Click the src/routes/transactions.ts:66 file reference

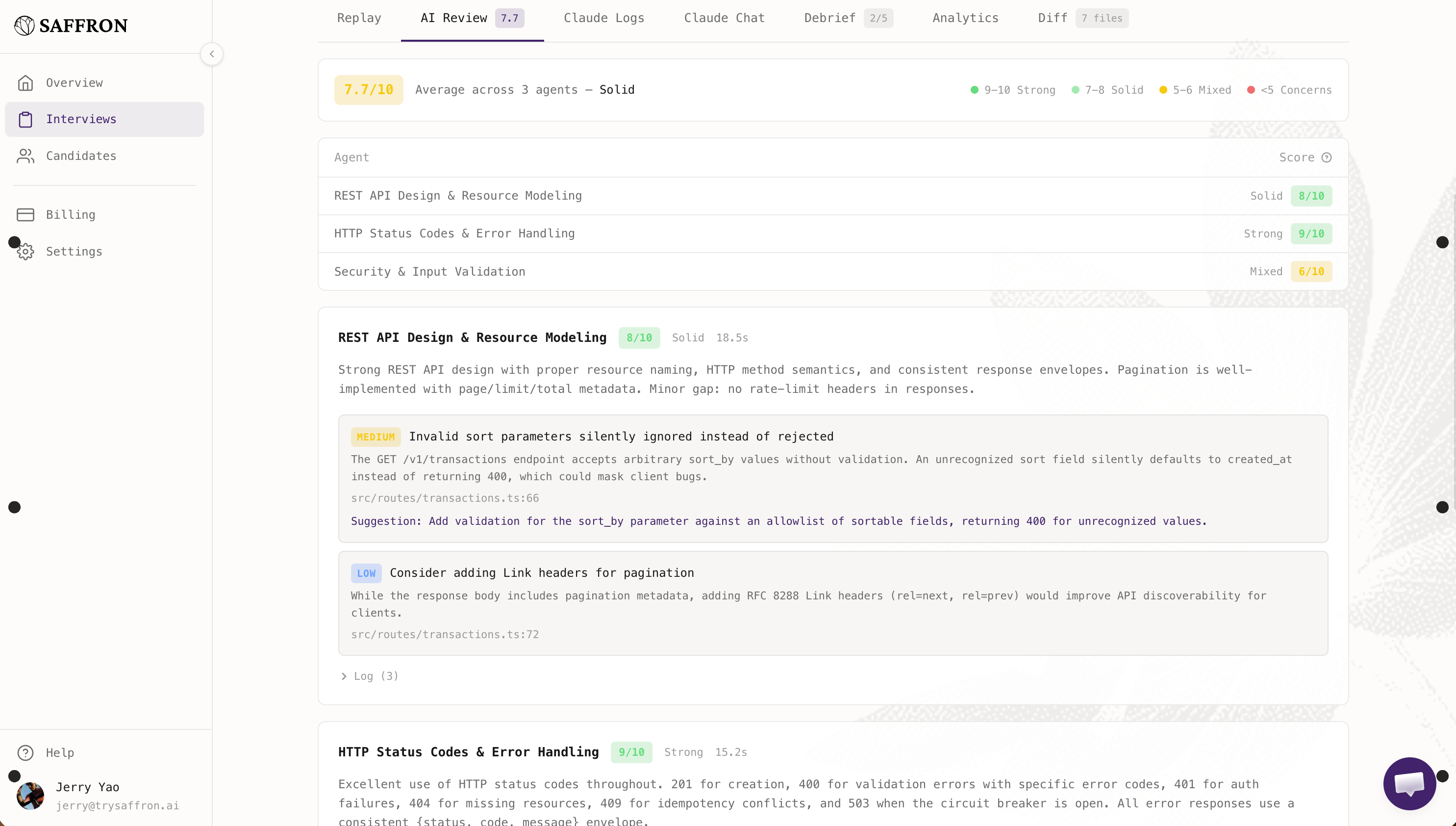(x=445, y=497)
